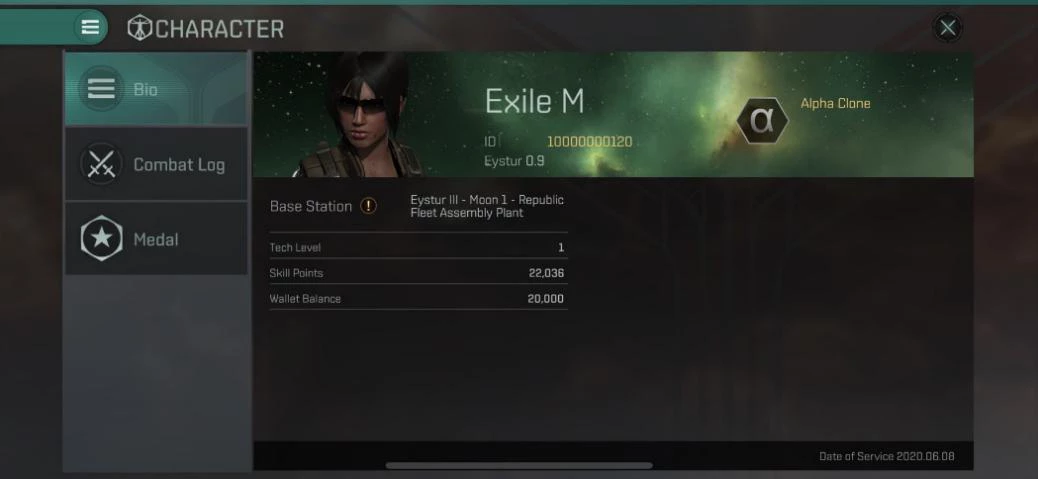Open the hamburger menu beside CHARACTER
1038x479 pixels.
[90, 27]
